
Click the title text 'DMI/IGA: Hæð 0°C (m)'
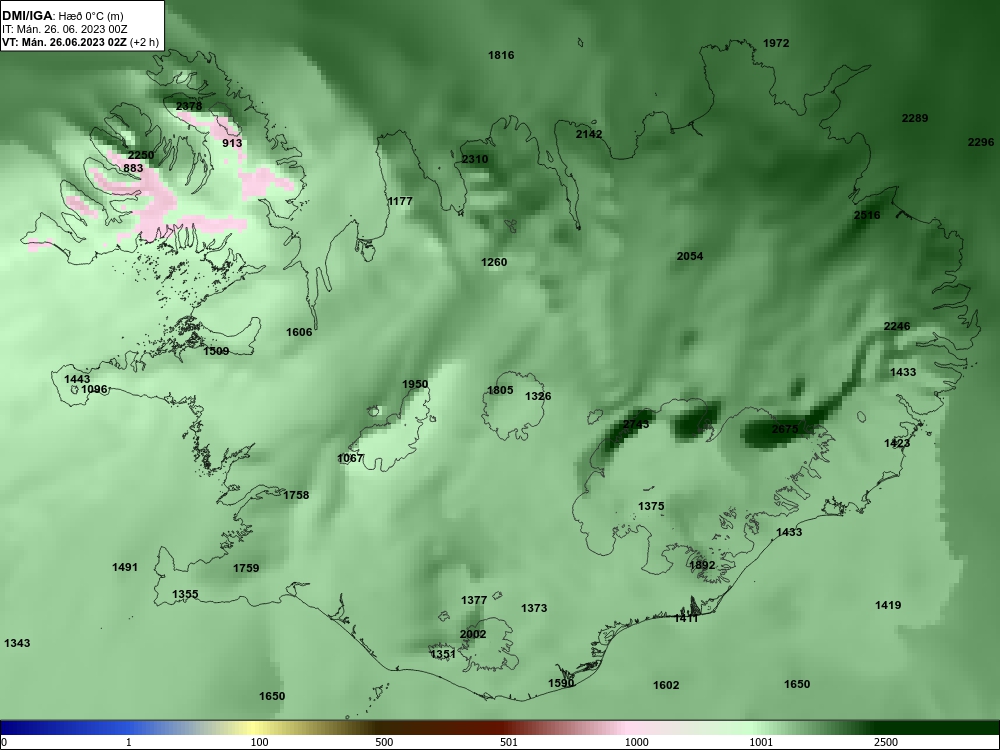62,16
